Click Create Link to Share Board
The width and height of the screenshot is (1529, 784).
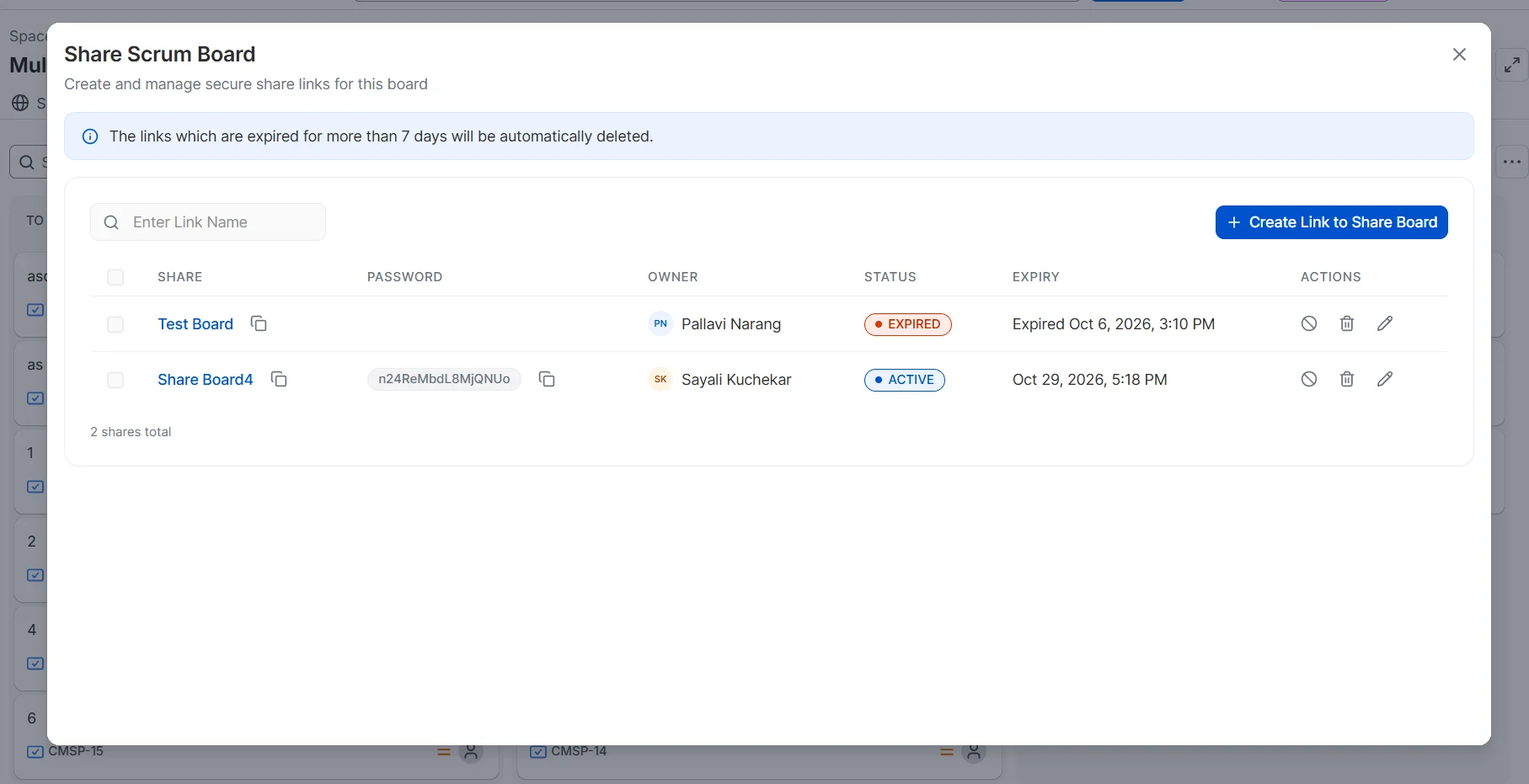point(1332,222)
